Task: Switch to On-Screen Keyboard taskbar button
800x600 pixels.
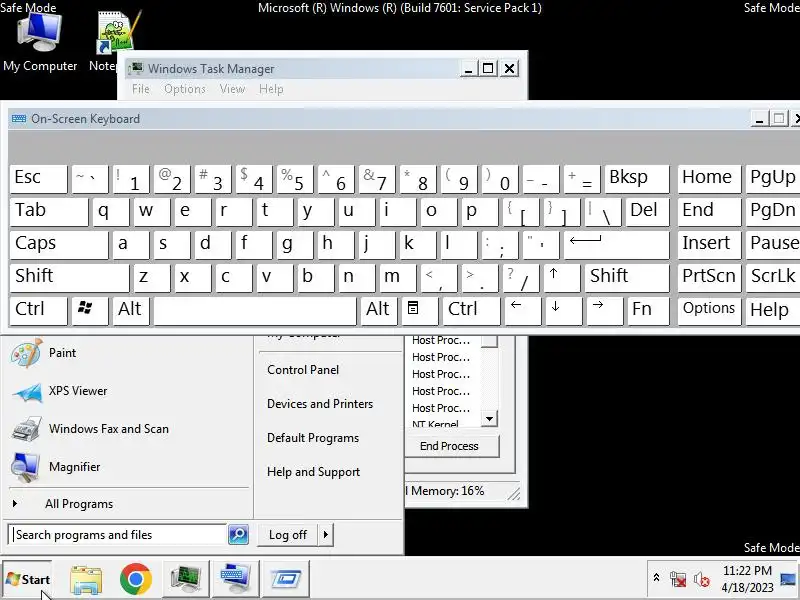Action: click(235, 579)
